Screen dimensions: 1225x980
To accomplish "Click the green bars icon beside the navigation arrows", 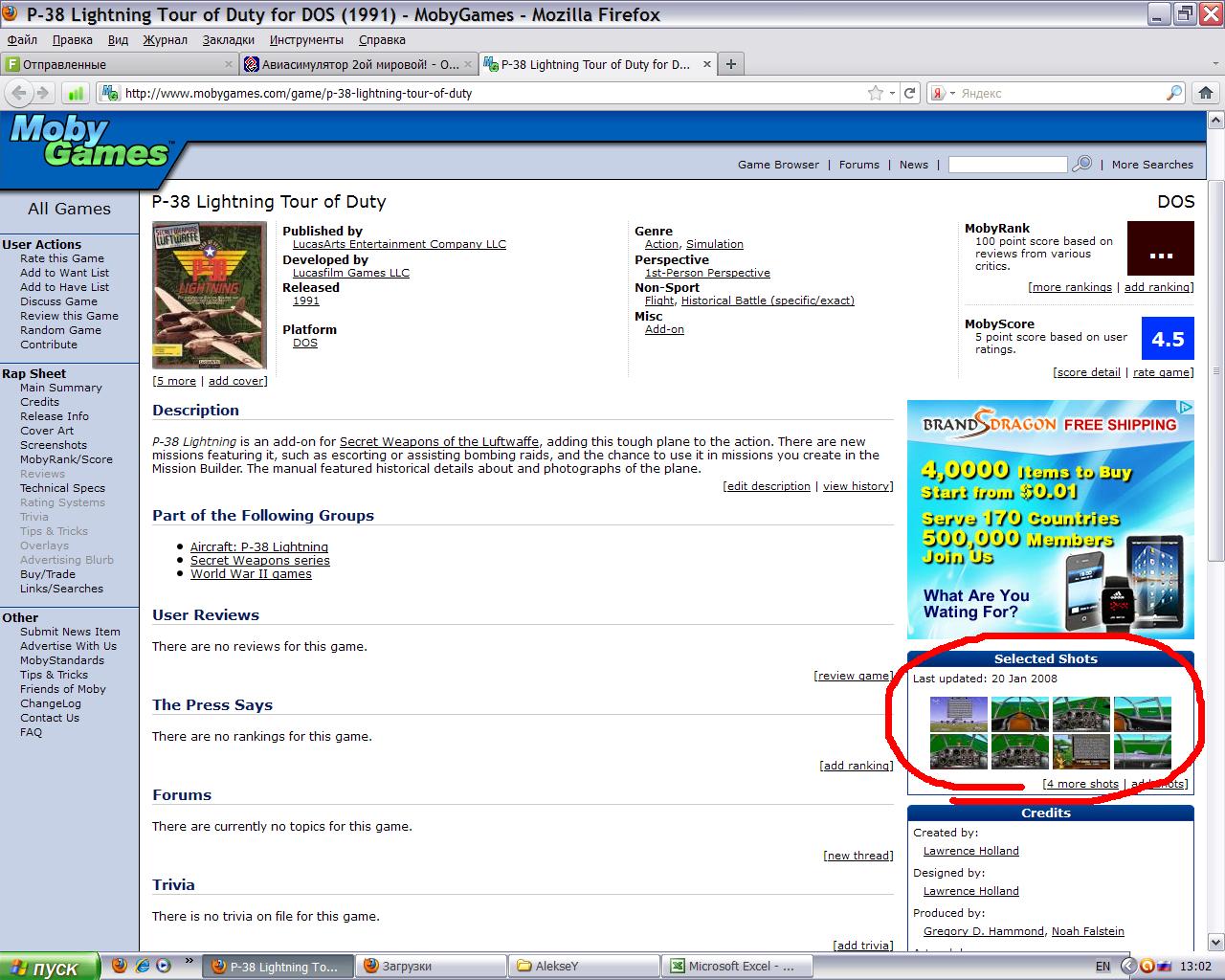I will pyautogui.click(x=76, y=93).
